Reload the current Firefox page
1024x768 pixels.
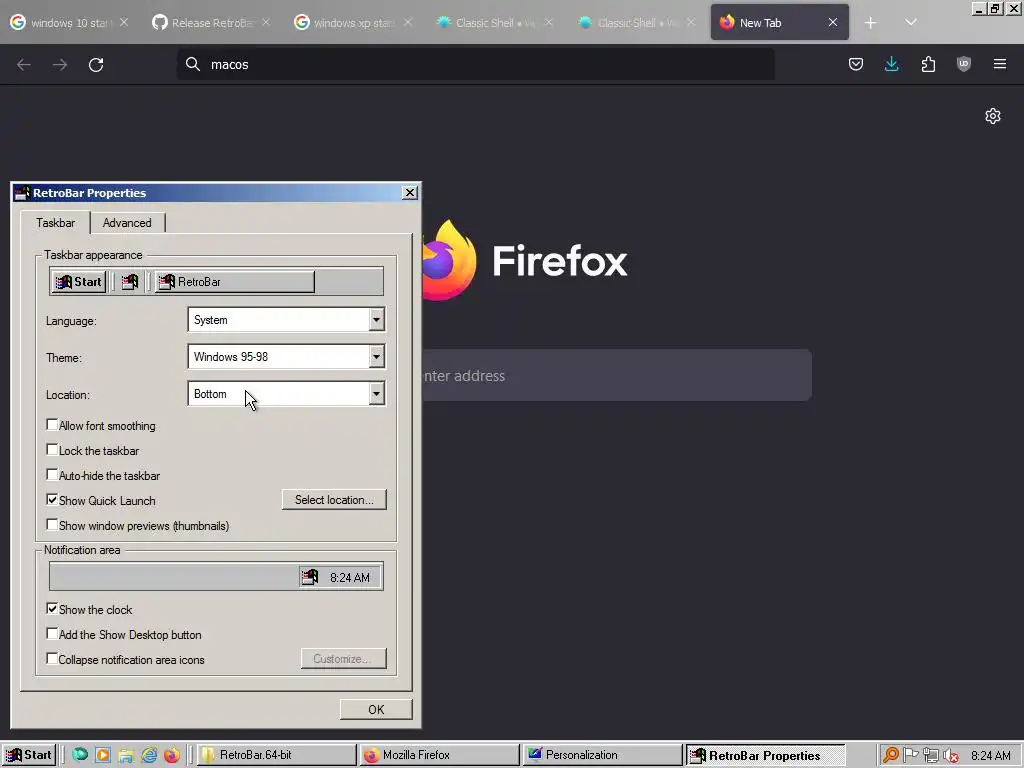(96, 64)
